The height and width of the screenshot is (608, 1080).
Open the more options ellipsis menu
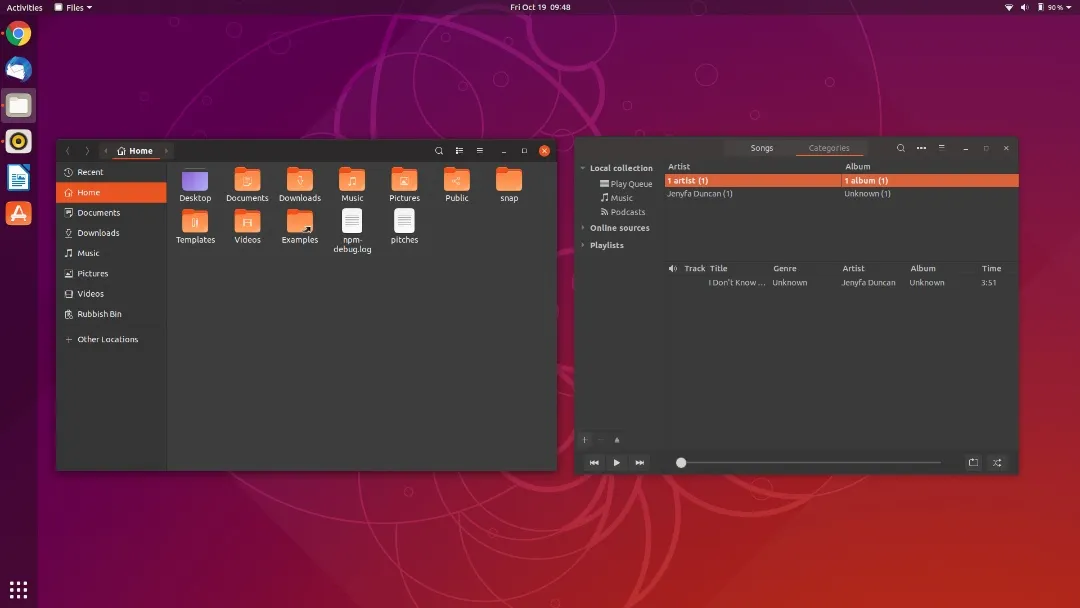pyautogui.click(x=920, y=147)
